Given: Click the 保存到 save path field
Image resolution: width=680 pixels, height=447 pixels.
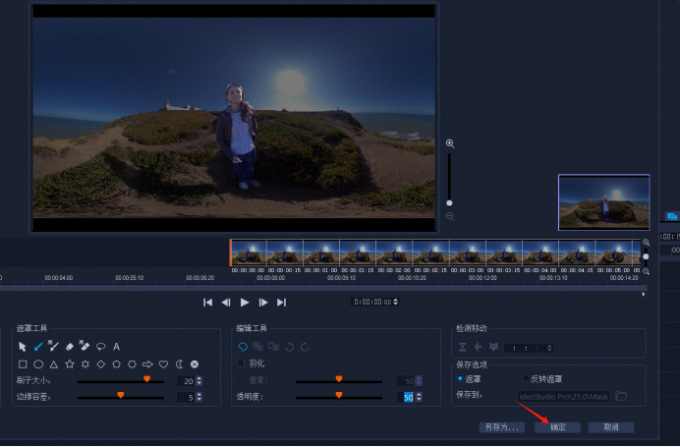Looking at the screenshot, I should tap(563, 396).
